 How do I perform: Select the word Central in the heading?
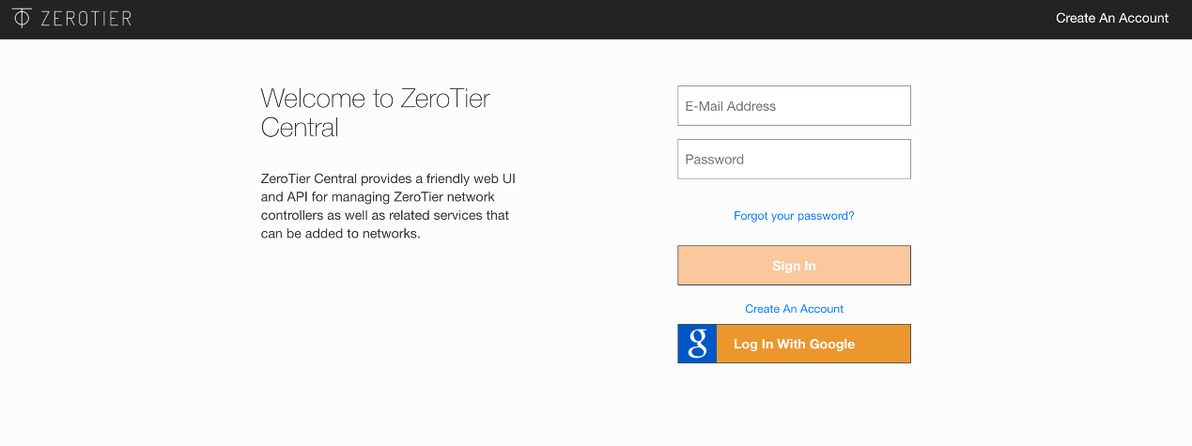(300, 128)
